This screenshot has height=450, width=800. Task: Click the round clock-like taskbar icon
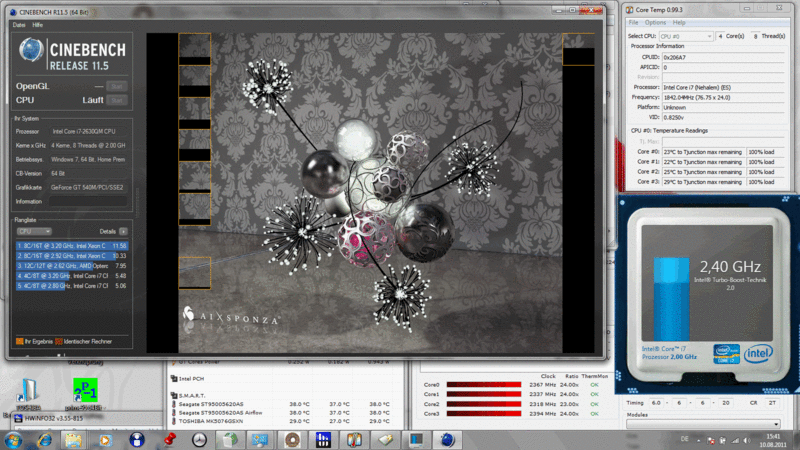[199, 440]
